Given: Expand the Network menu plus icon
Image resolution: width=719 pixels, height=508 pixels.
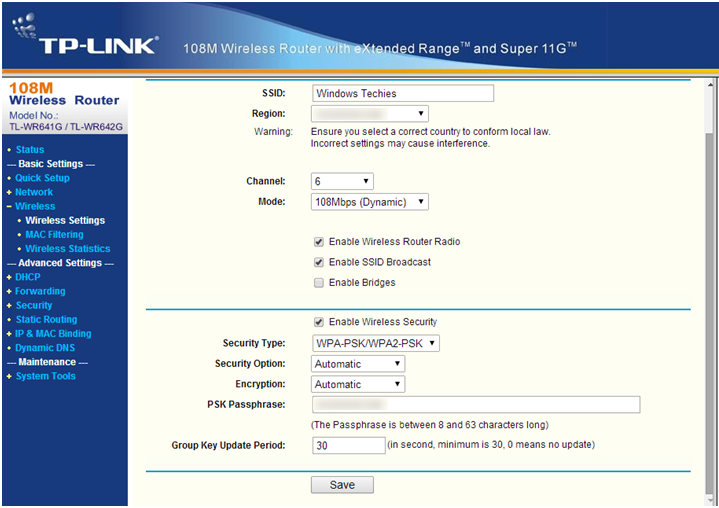Looking at the screenshot, I should (x=9, y=192).
